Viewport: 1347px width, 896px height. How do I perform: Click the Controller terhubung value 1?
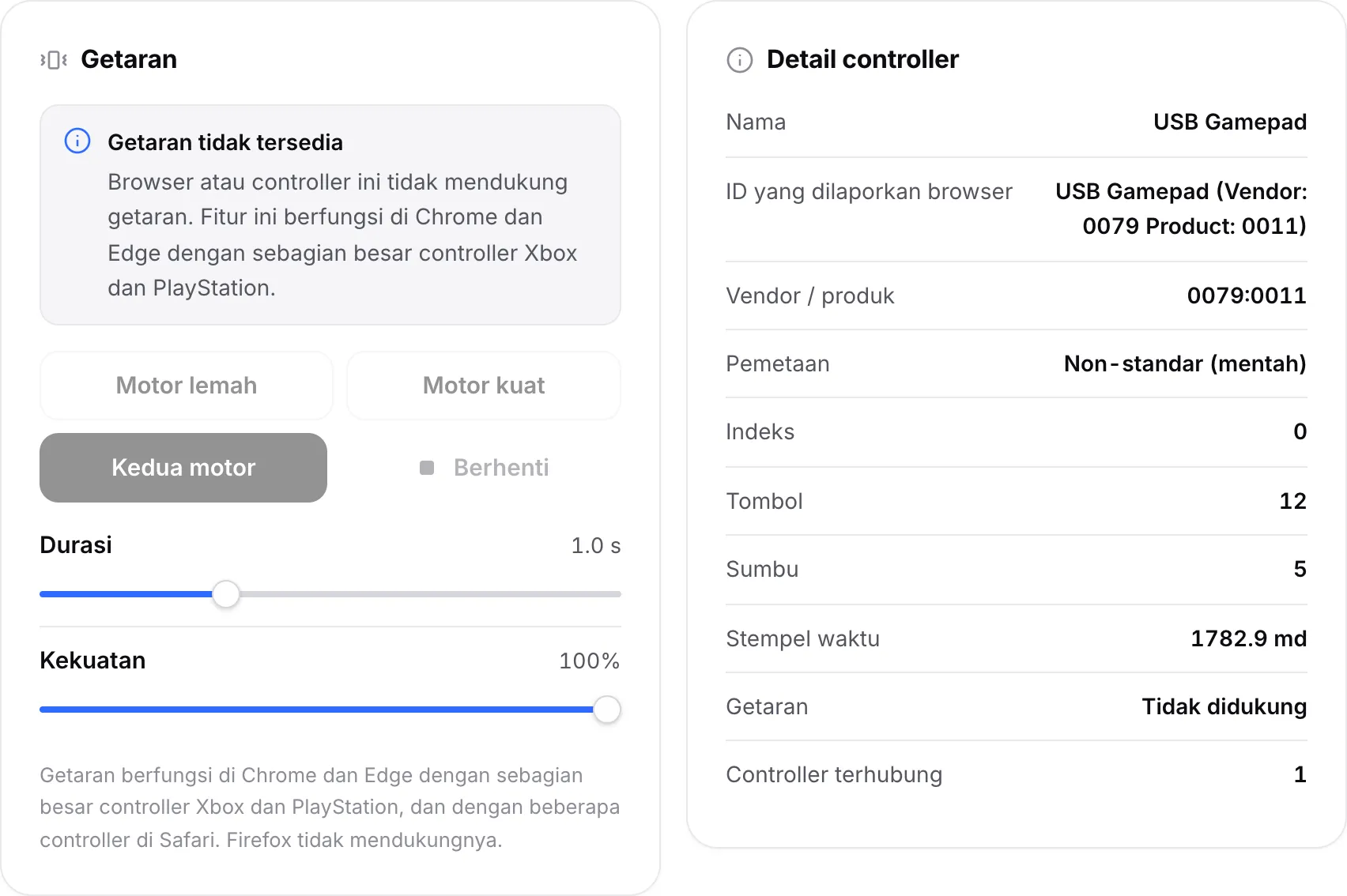coord(1300,774)
